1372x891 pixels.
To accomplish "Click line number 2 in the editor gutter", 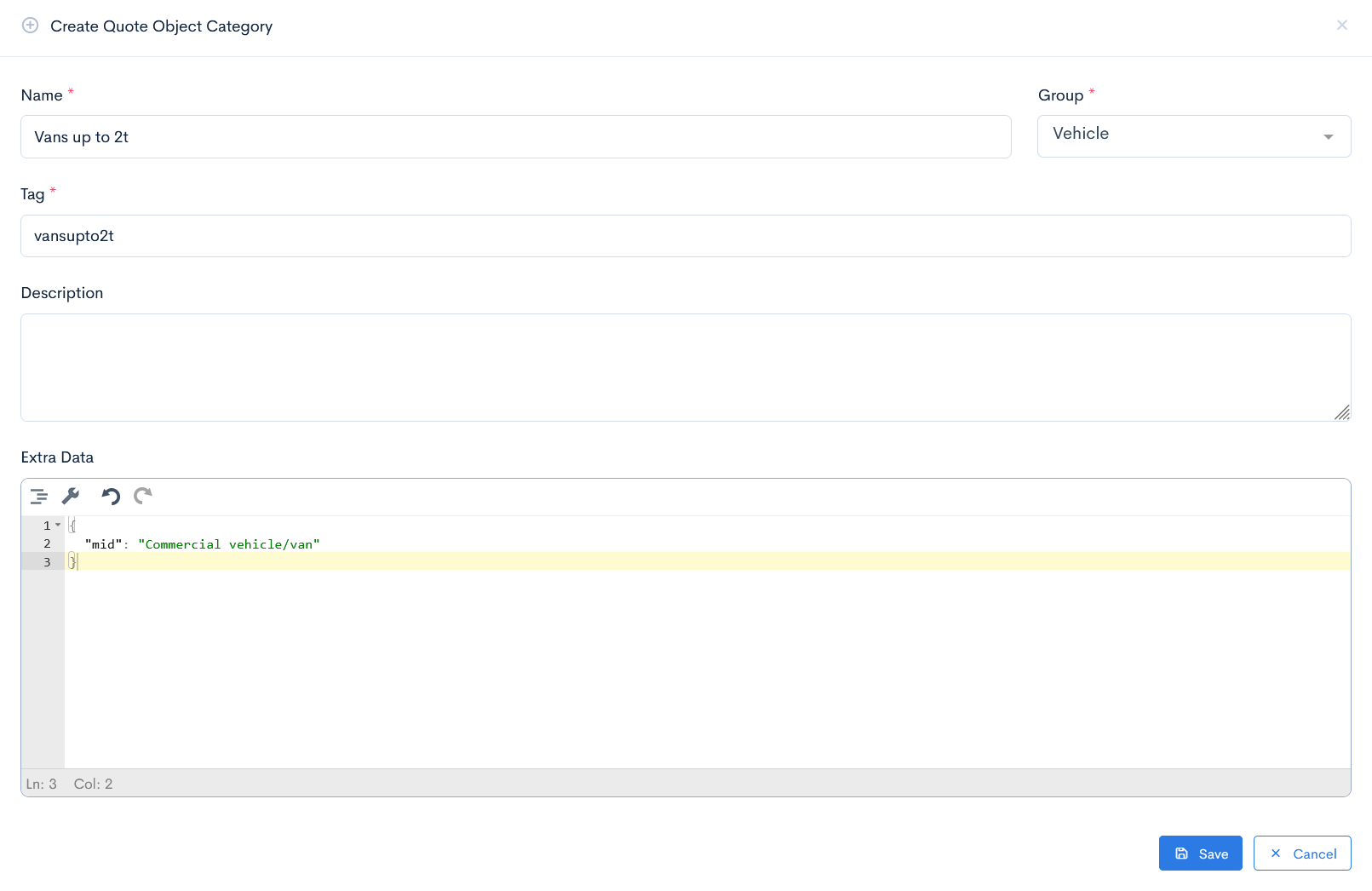I will pos(47,543).
